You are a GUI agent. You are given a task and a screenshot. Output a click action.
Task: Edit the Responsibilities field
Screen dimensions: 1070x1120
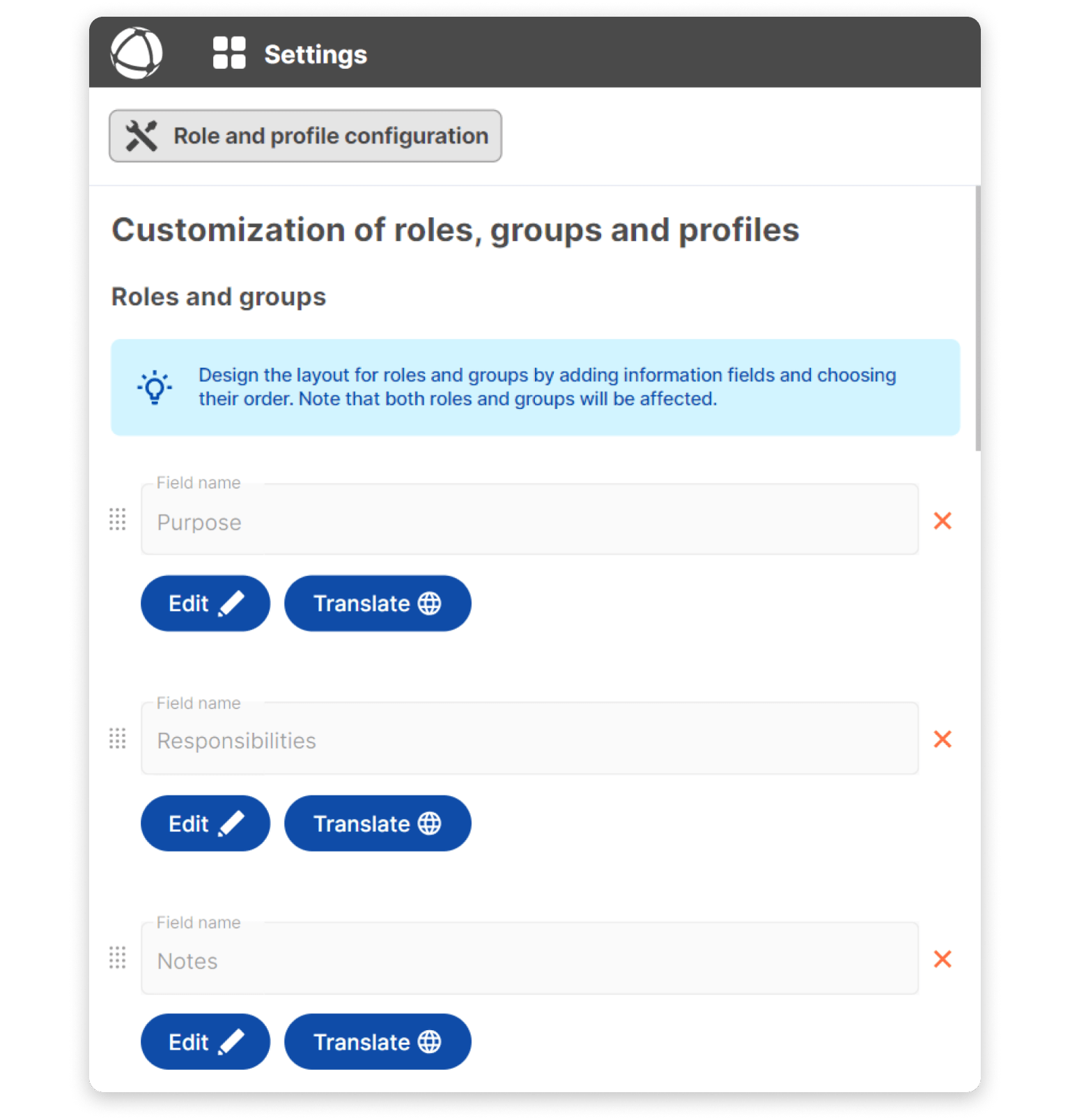pos(205,823)
